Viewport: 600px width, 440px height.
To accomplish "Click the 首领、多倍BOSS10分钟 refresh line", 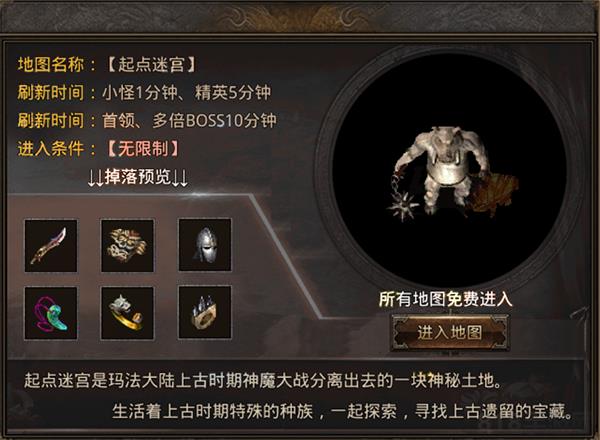I will tap(189, 121).
